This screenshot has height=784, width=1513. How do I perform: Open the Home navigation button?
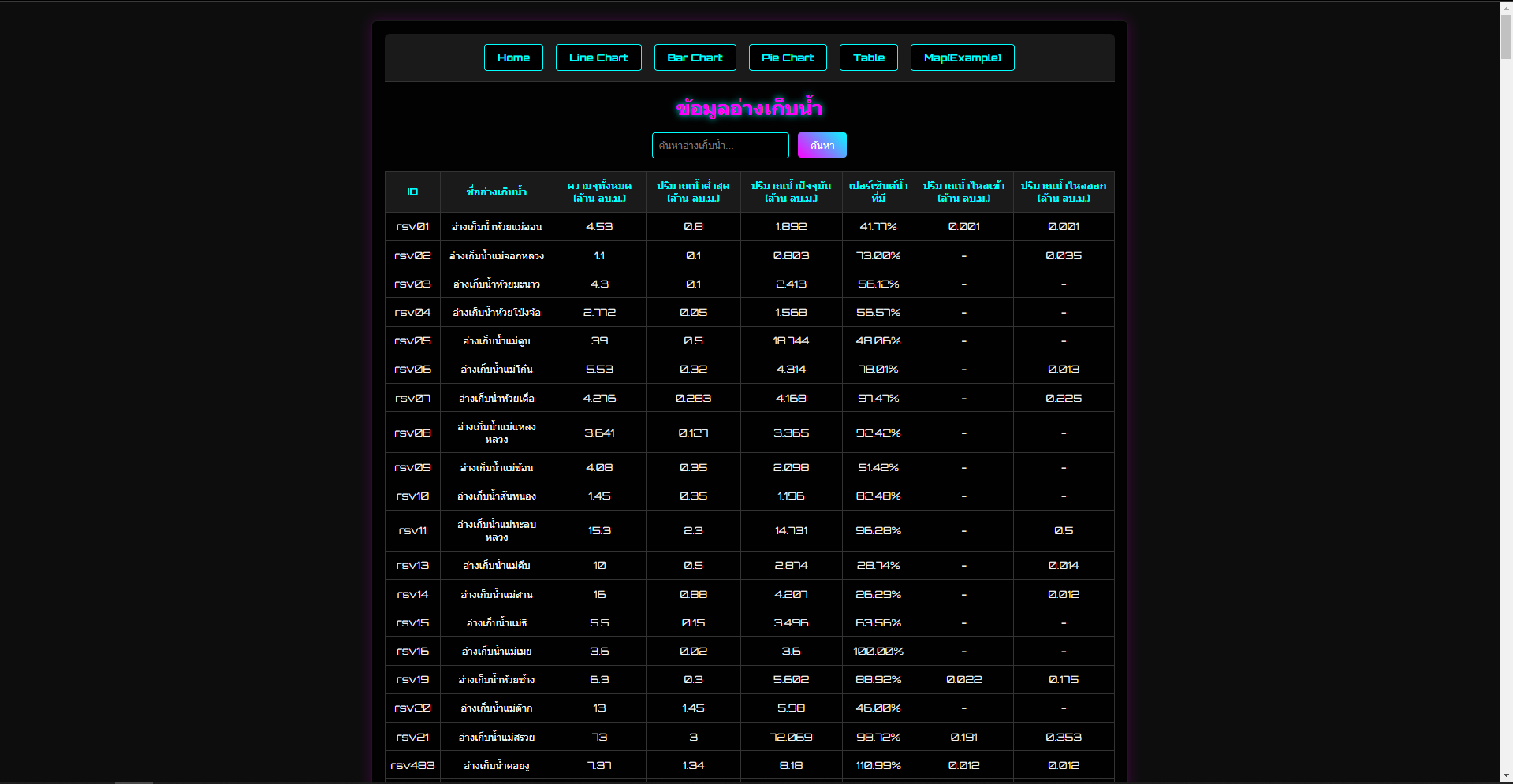click(x=513, y=58)
